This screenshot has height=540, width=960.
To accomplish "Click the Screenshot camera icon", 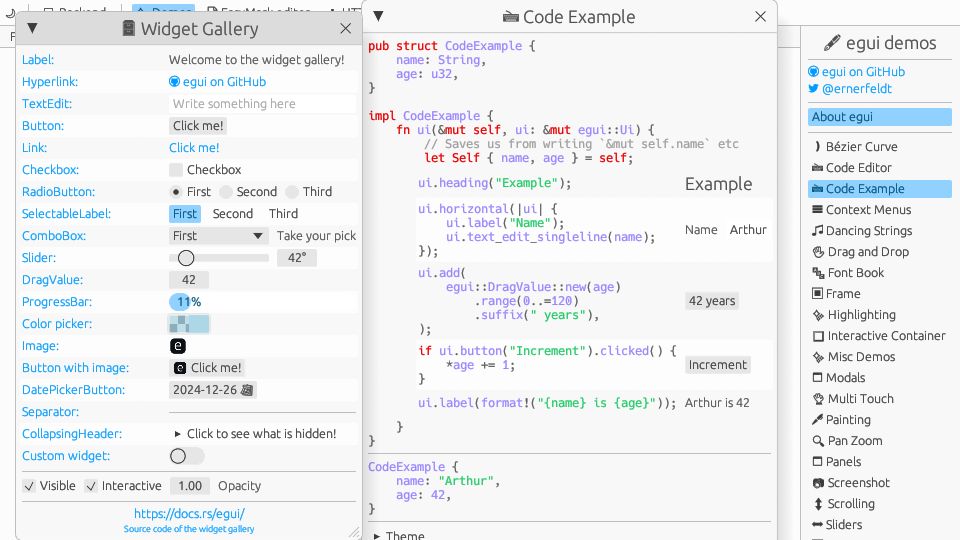I will pyautogui.click(x=818, y=482).
